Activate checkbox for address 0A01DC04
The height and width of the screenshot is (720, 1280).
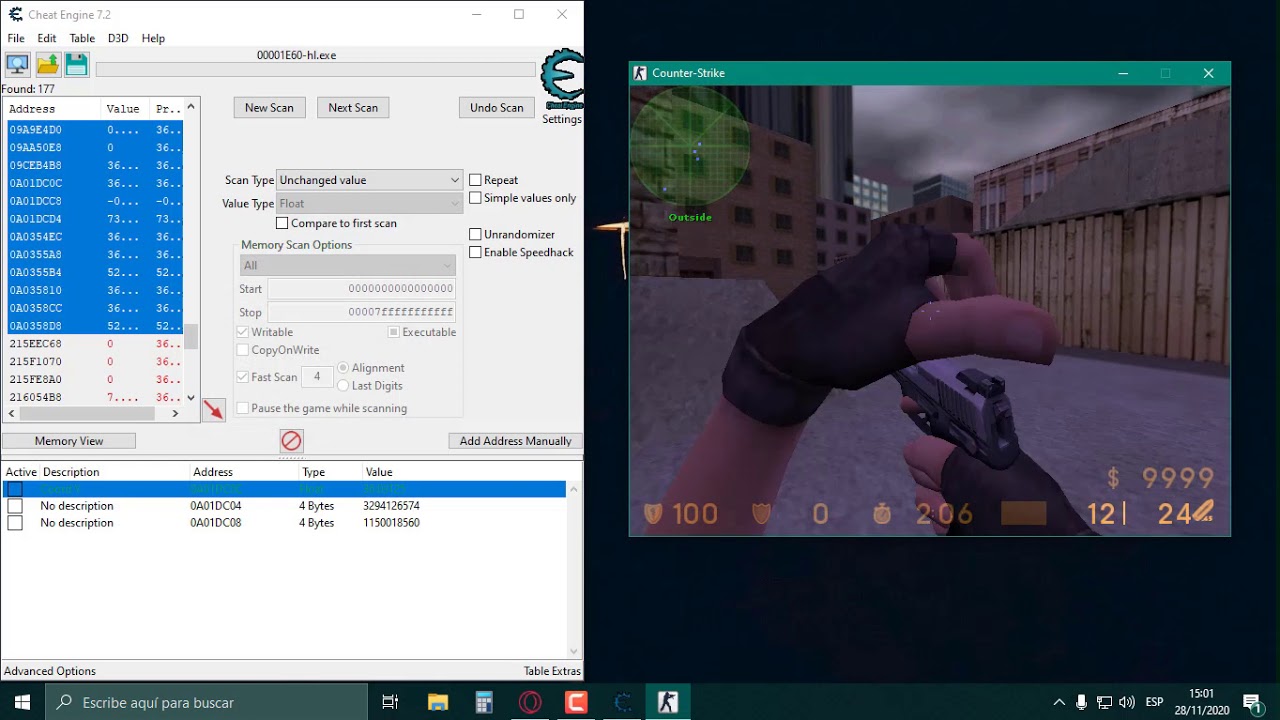[15, 506]
